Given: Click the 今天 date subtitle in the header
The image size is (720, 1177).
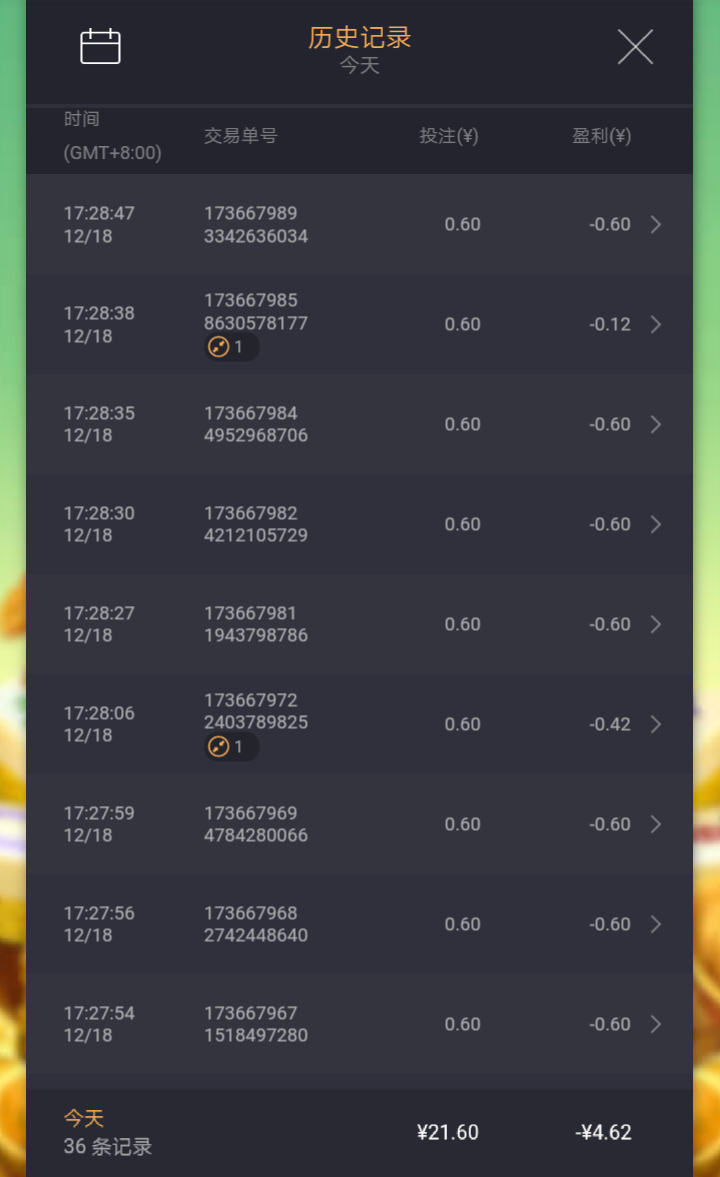Looking at the screenshot, I should click(360, 66).
